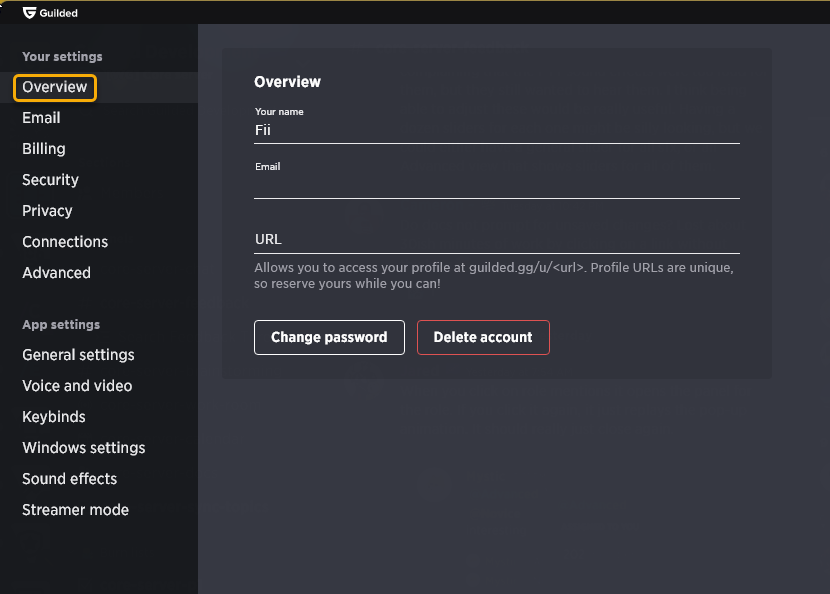Screen dimensions: 830x594
Task: Go to Billing settings
Action: [44, 149]
